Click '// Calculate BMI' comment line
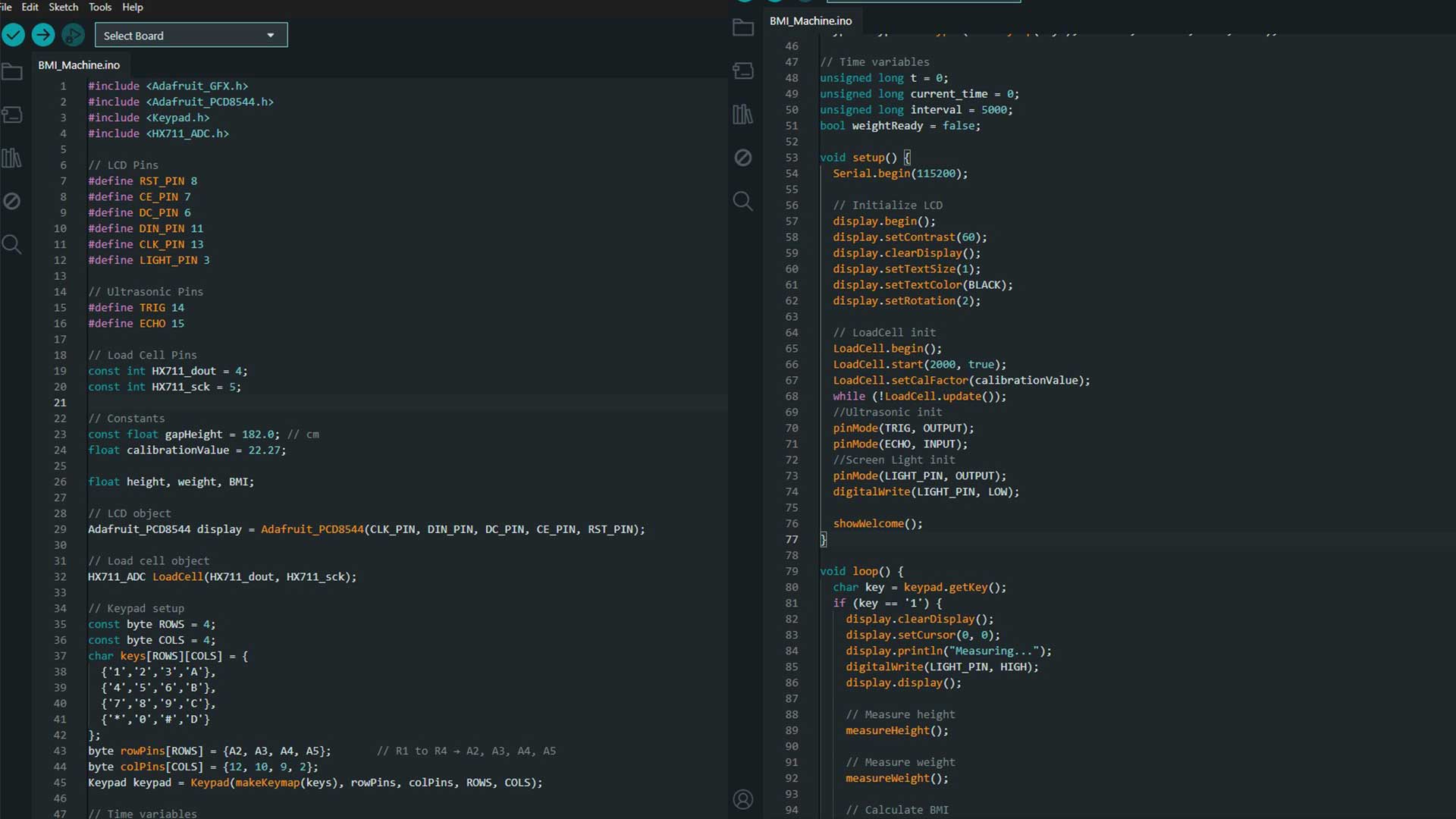This screenshot has width=1456, height=819. click(897, 811)
